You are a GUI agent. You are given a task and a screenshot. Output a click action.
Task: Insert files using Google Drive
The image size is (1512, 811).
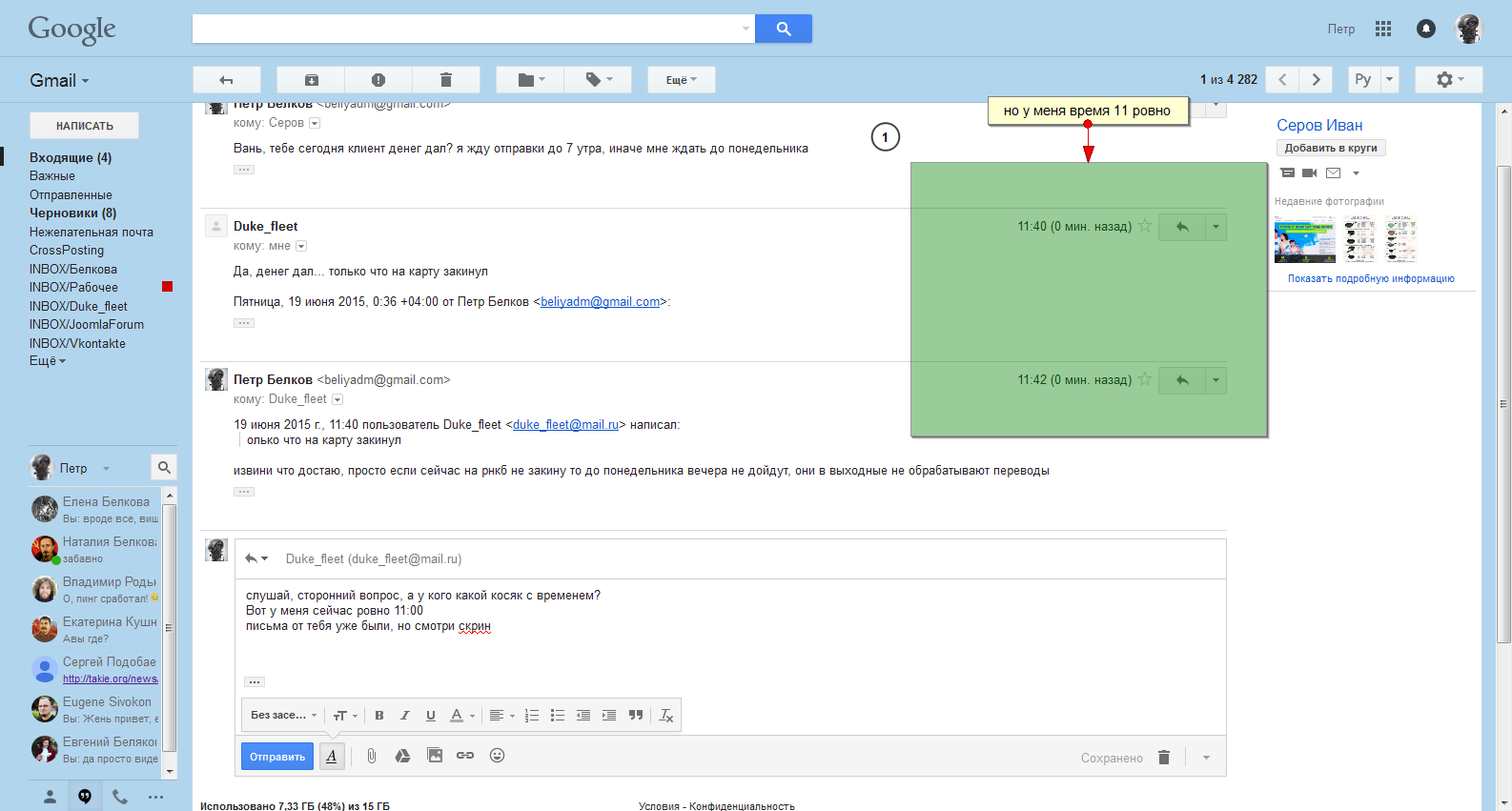403,756
